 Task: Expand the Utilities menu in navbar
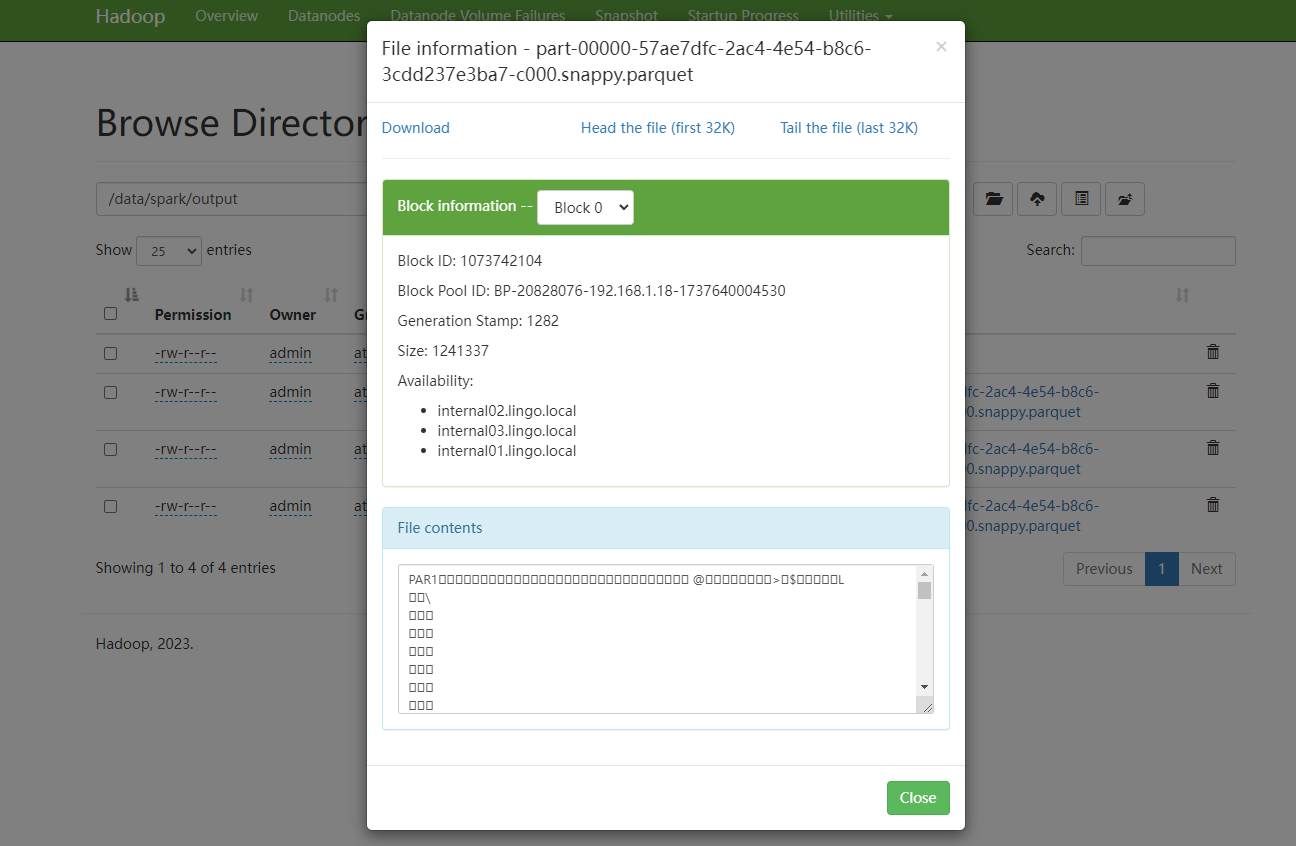(860, 16)
